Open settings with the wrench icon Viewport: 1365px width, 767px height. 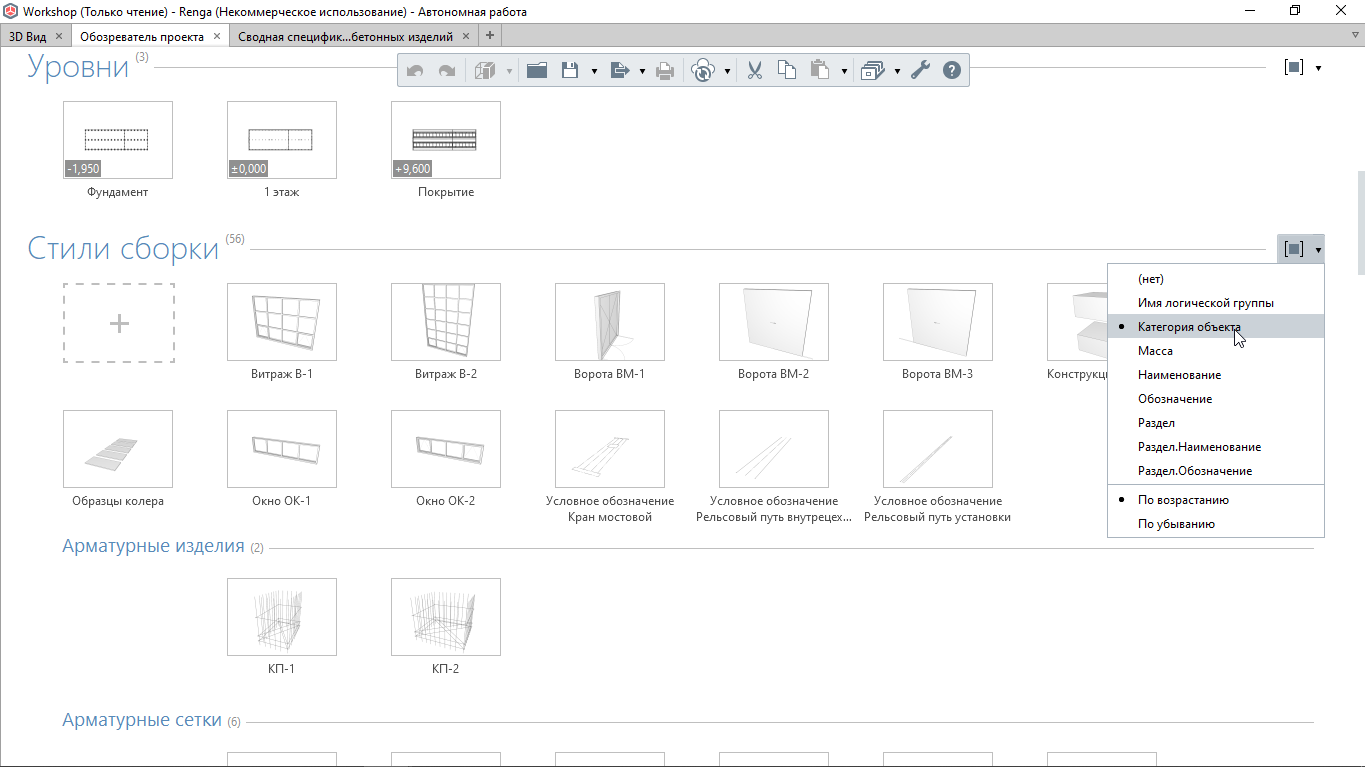(x=920, y=71)
